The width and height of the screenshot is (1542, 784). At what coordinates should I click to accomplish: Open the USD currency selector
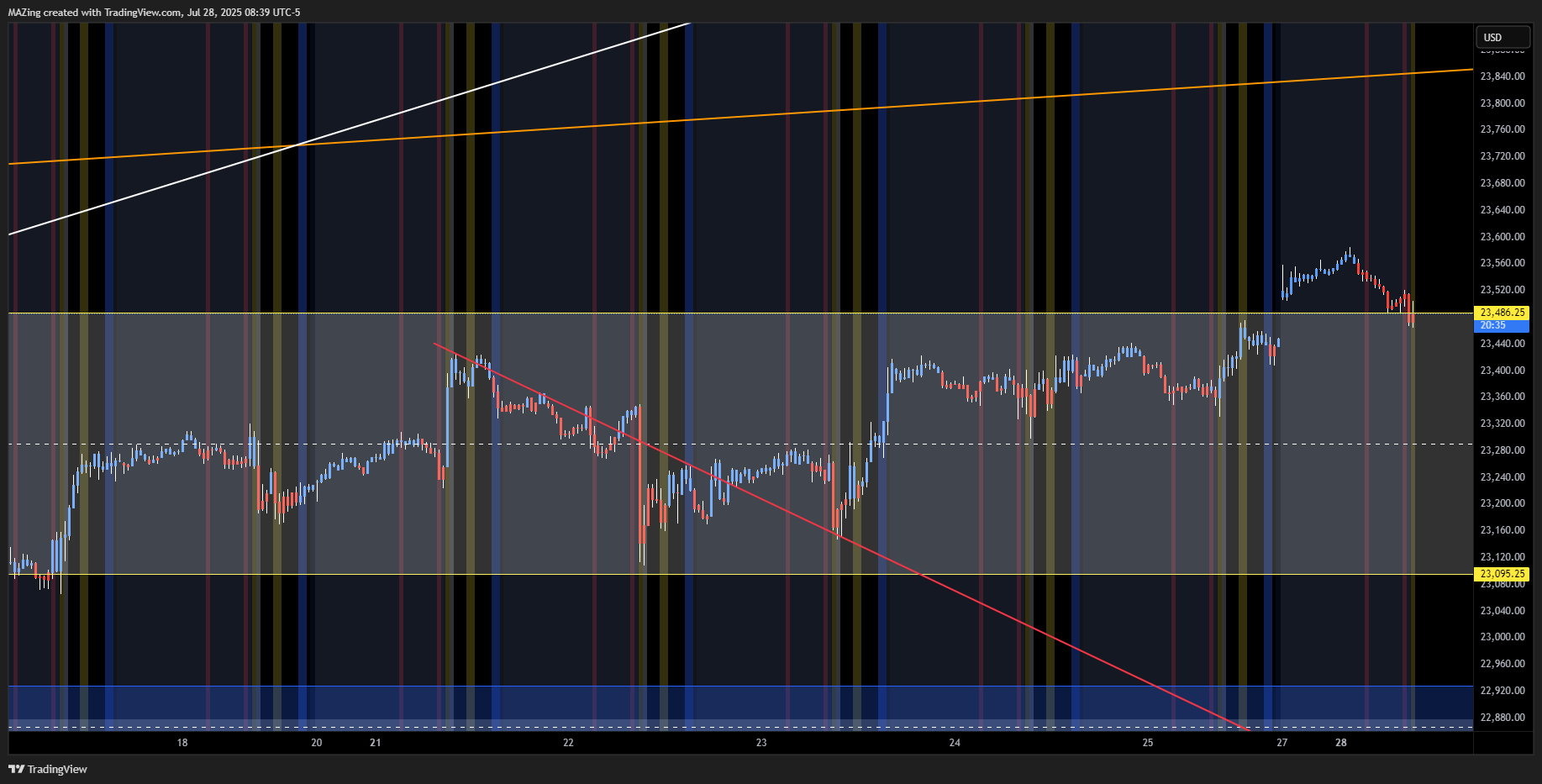[1503, 37]
